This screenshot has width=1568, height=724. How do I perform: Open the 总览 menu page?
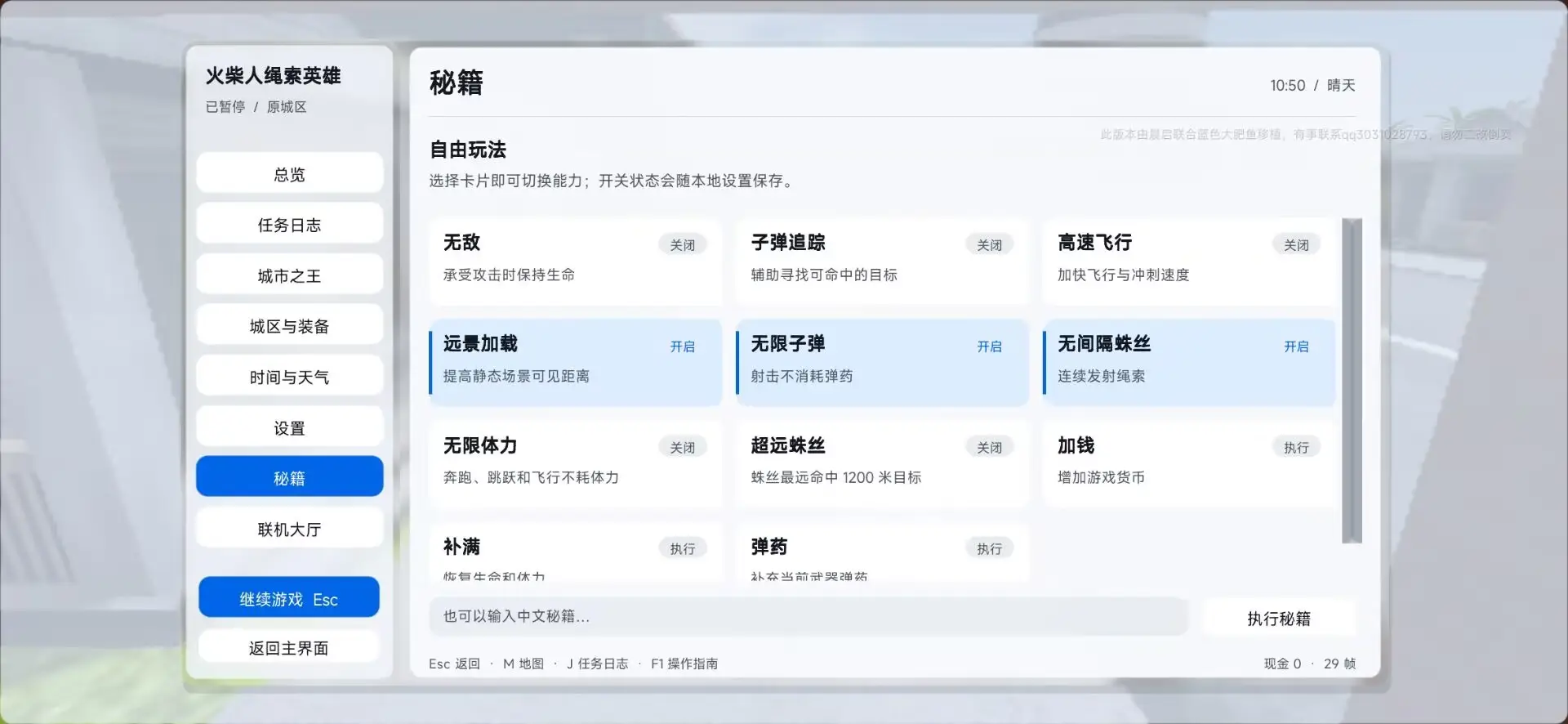[289, 173]
